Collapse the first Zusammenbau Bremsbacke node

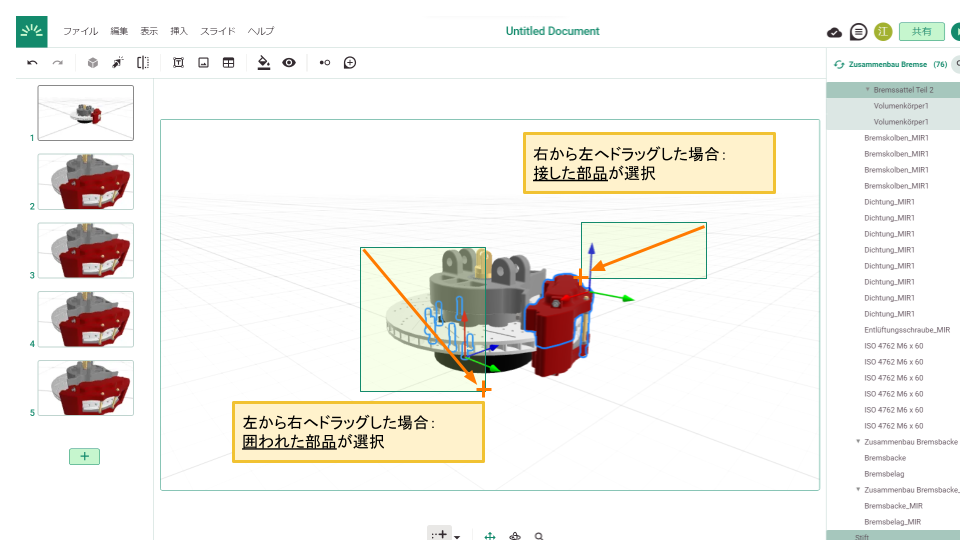[x=858, y=441]
